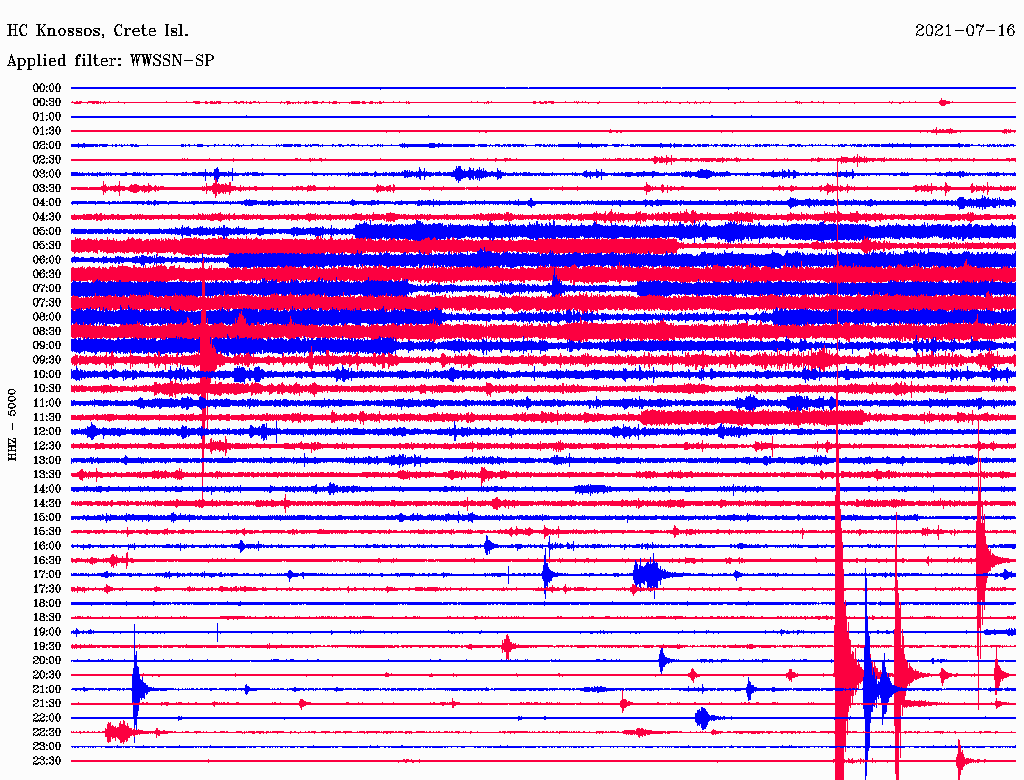Select the 00:00 time row label
The image size is (1024, 780).
46,88
